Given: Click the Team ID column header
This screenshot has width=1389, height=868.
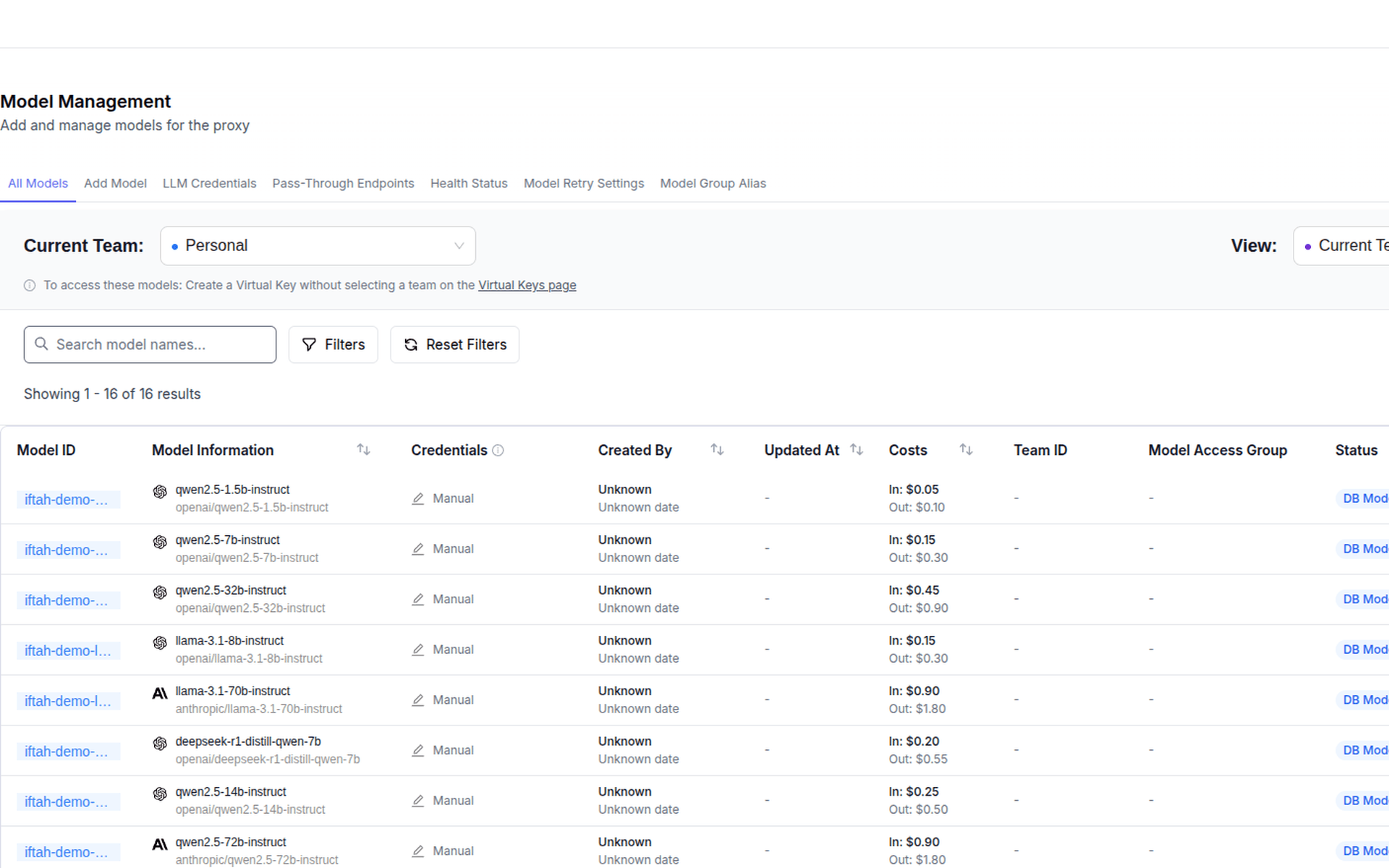Looking at the screenshot, I should click(x=1040, y=450).
